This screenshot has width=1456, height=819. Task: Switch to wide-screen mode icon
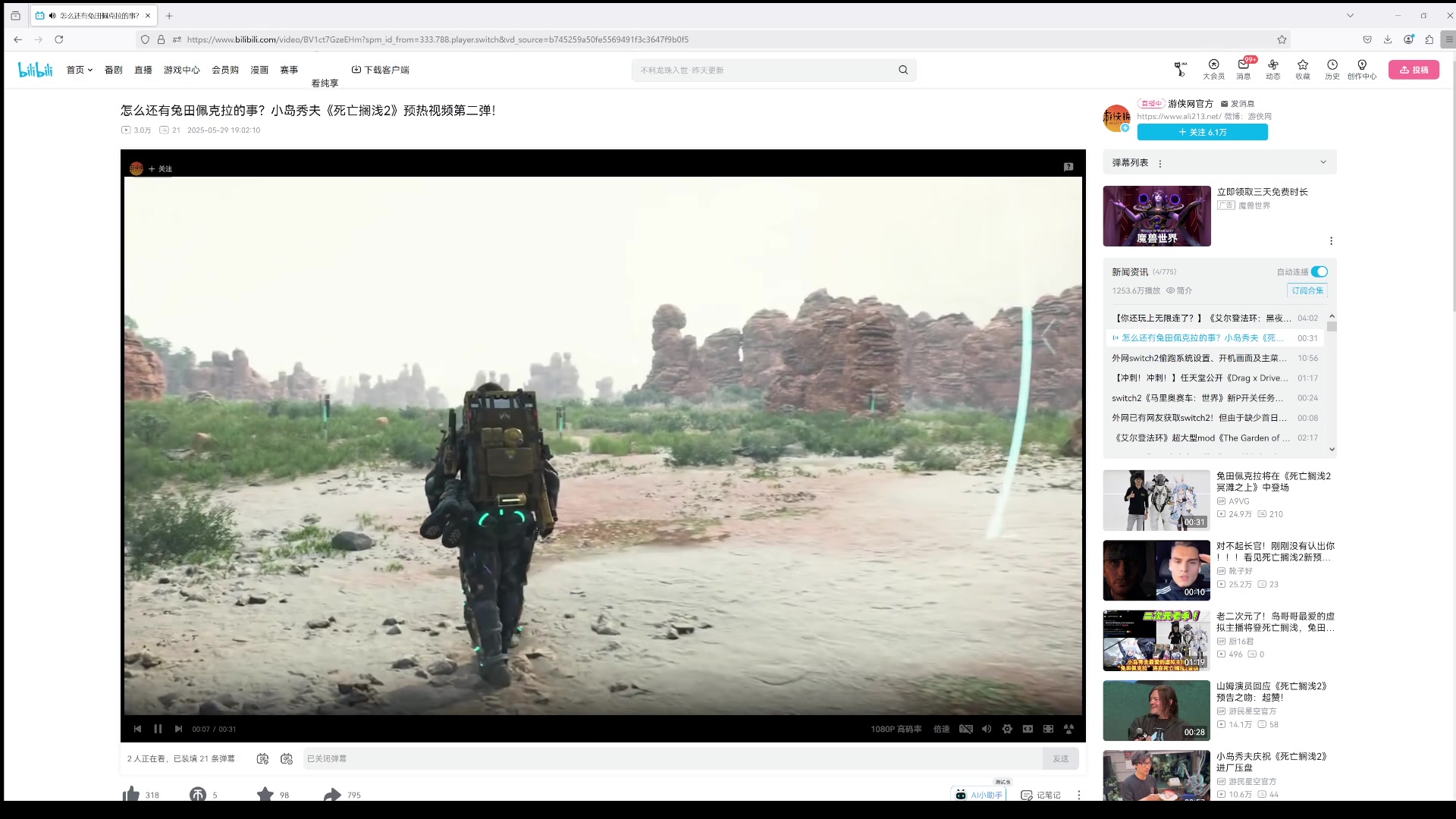pos(1028,729)
